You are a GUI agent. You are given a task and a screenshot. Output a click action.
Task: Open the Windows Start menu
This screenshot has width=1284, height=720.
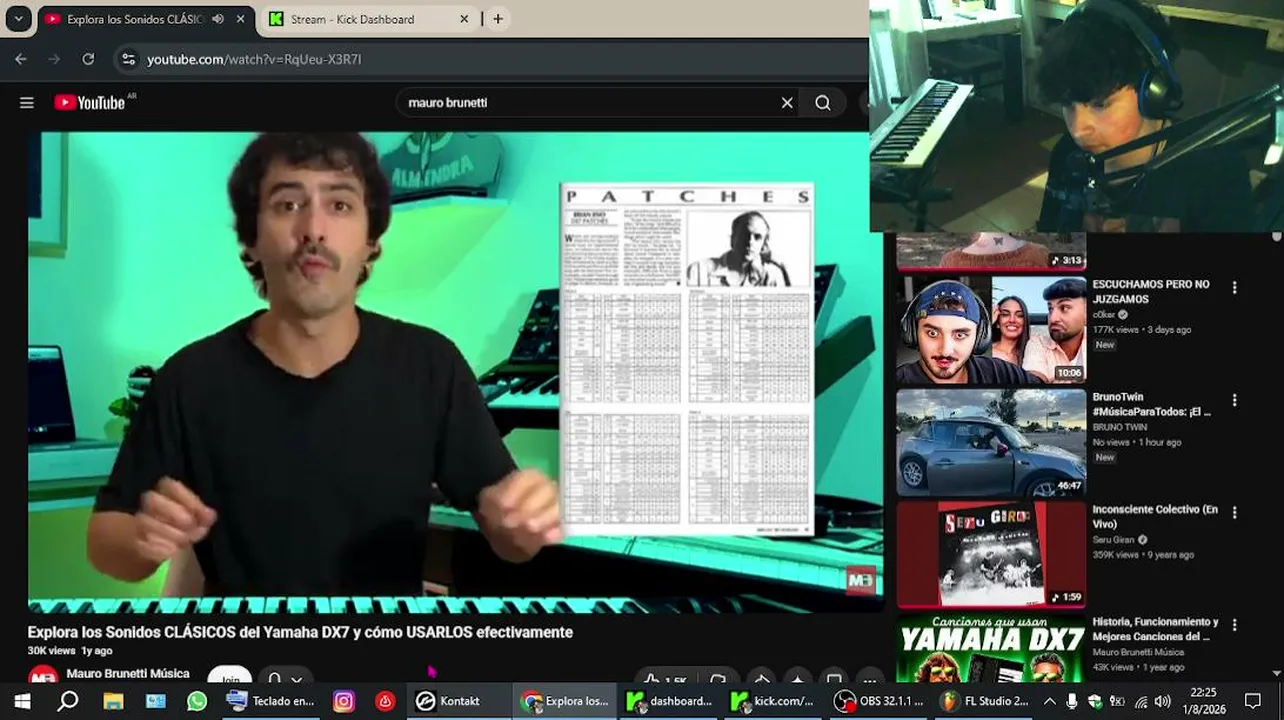click(x=22, y=701)
